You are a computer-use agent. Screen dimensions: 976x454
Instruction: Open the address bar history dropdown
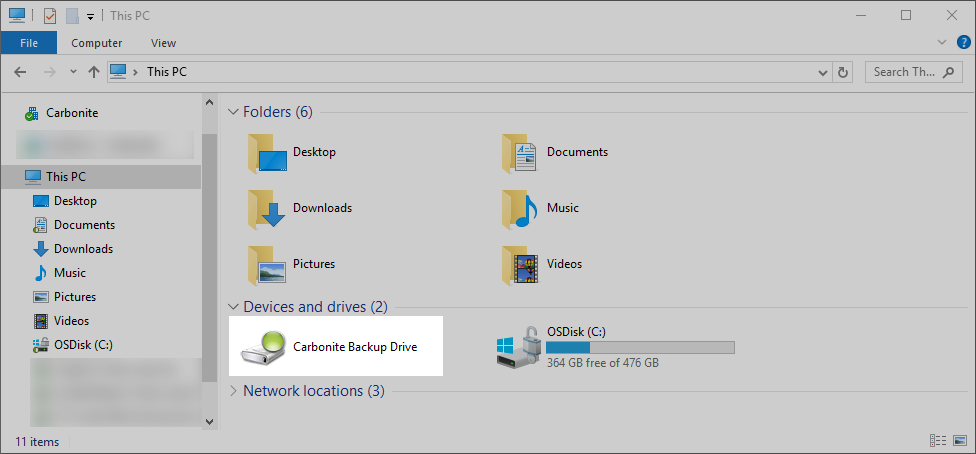[x=824, y=73]
